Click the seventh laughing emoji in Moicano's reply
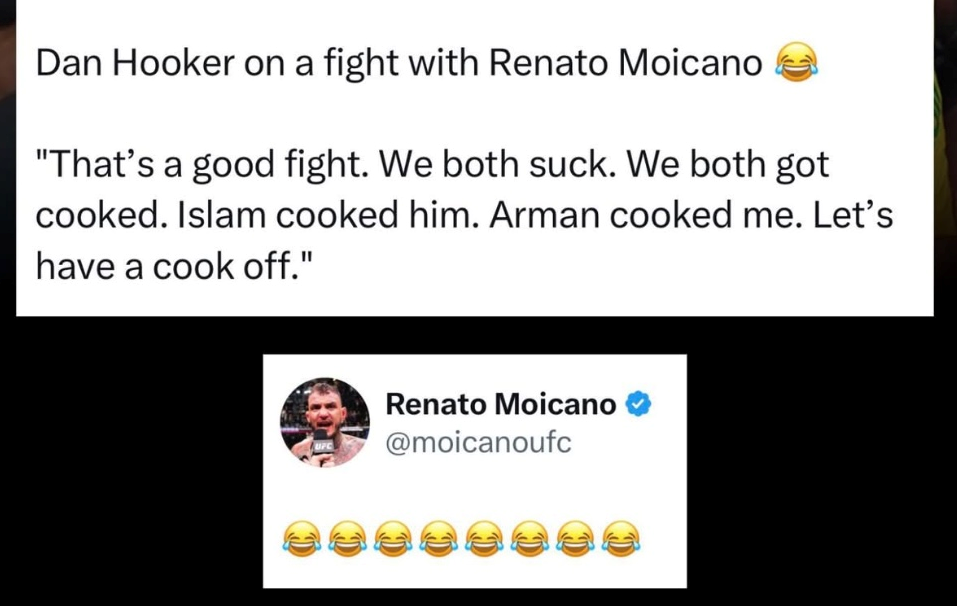The image size is (957, 606). coord(575,540)
